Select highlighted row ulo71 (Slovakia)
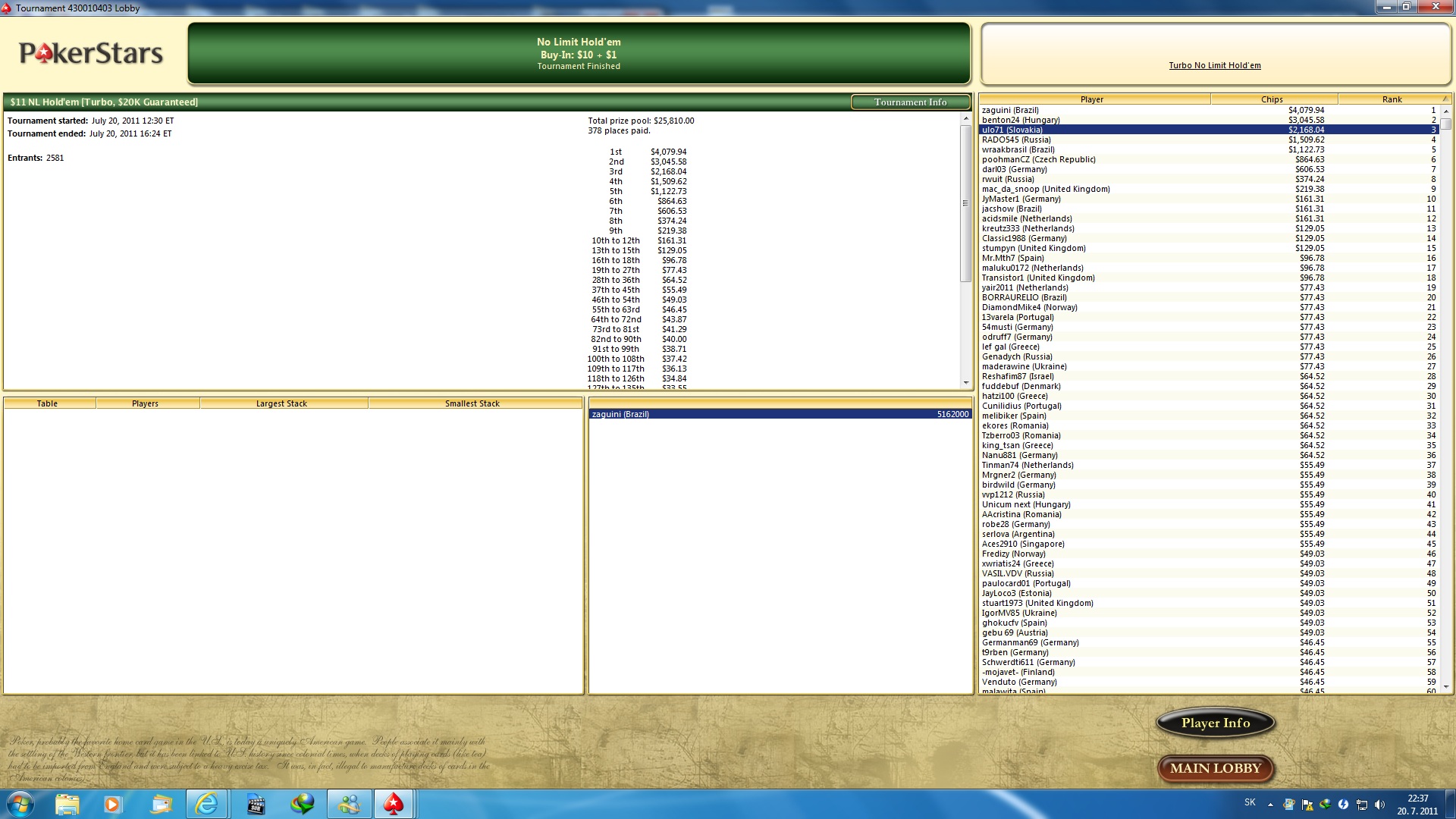 (x=1209, y=130)
